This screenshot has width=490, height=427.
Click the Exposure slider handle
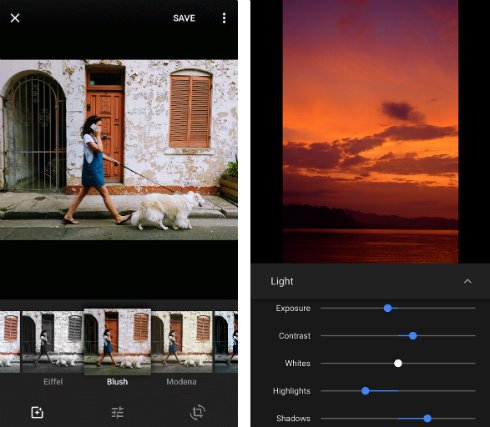click(387, 308)
